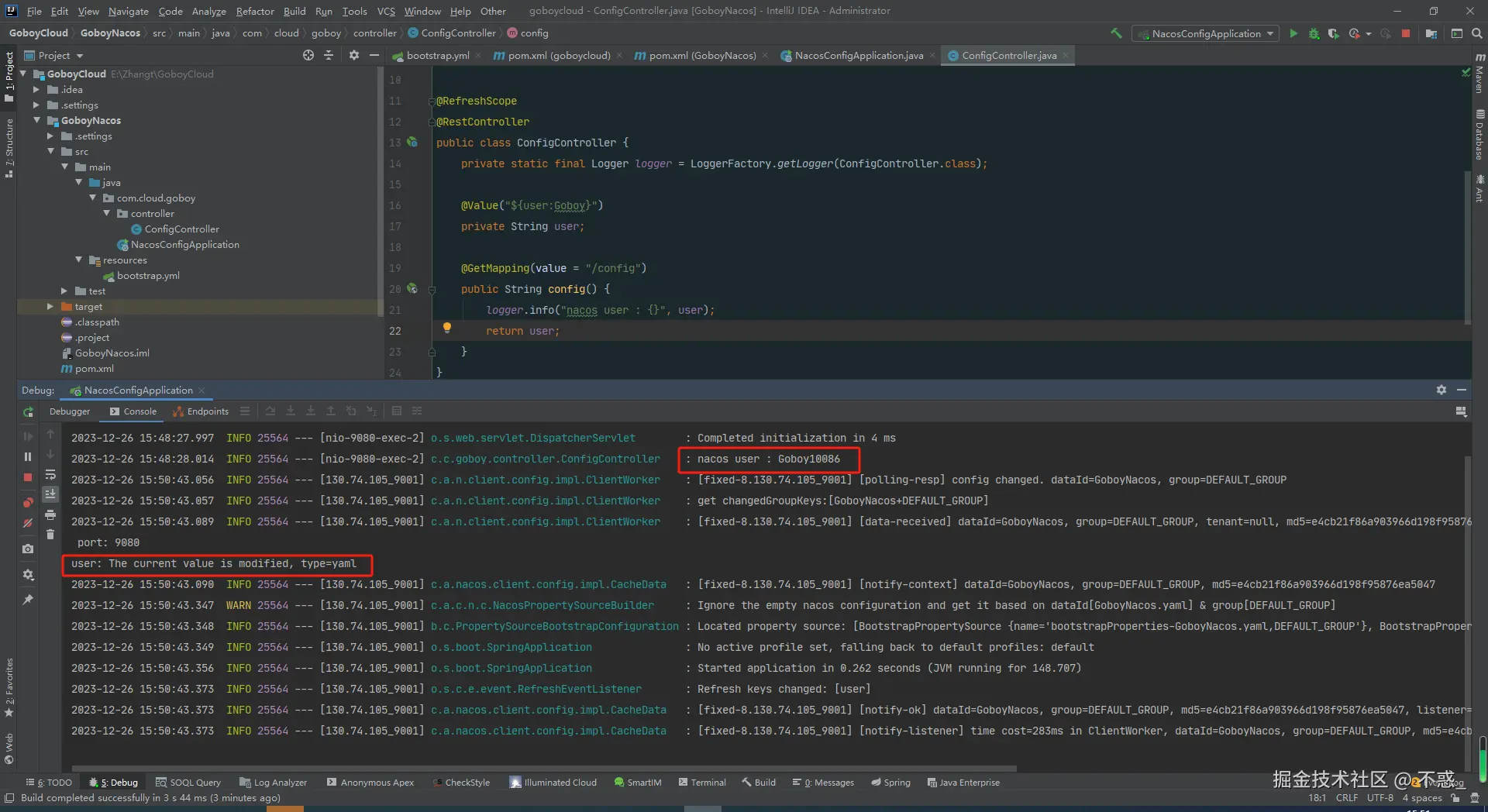Toggle soft-wrap in the console
The width and height of the screenshot is (1488, 812).
(50, 474)
